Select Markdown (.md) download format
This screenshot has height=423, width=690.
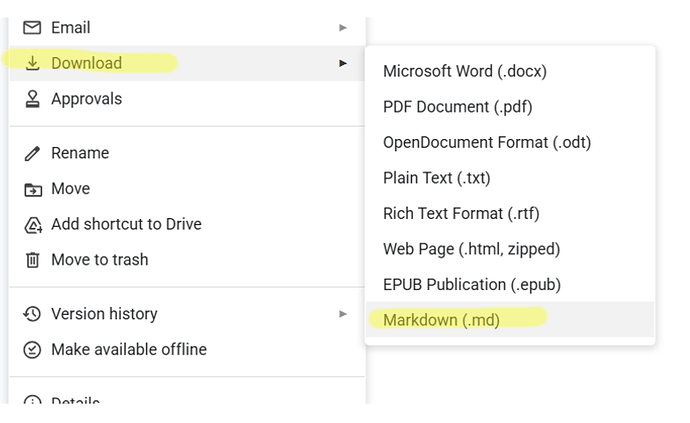coord(441,320)
